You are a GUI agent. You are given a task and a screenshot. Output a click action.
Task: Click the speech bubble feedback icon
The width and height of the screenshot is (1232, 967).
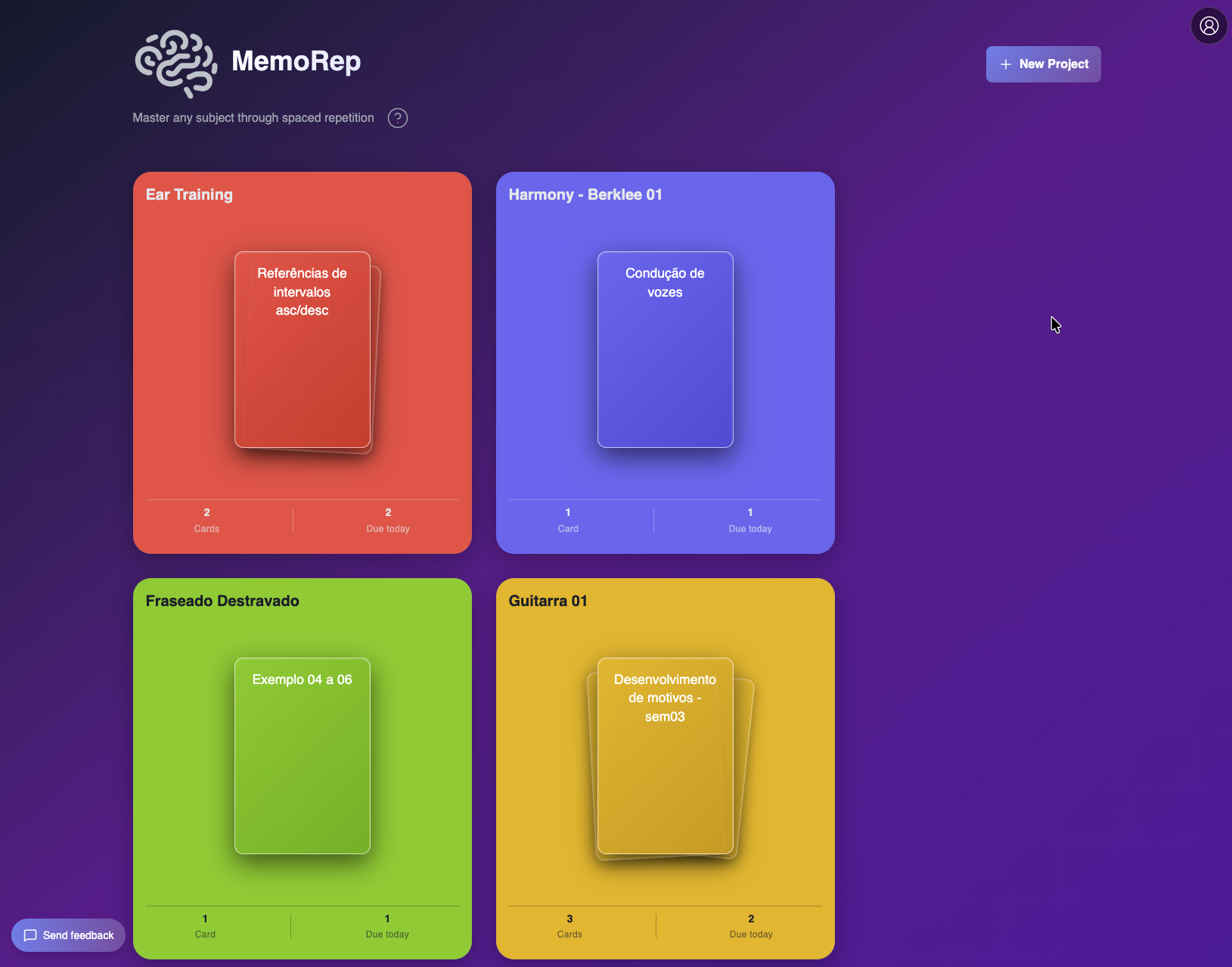pos(30,935)
